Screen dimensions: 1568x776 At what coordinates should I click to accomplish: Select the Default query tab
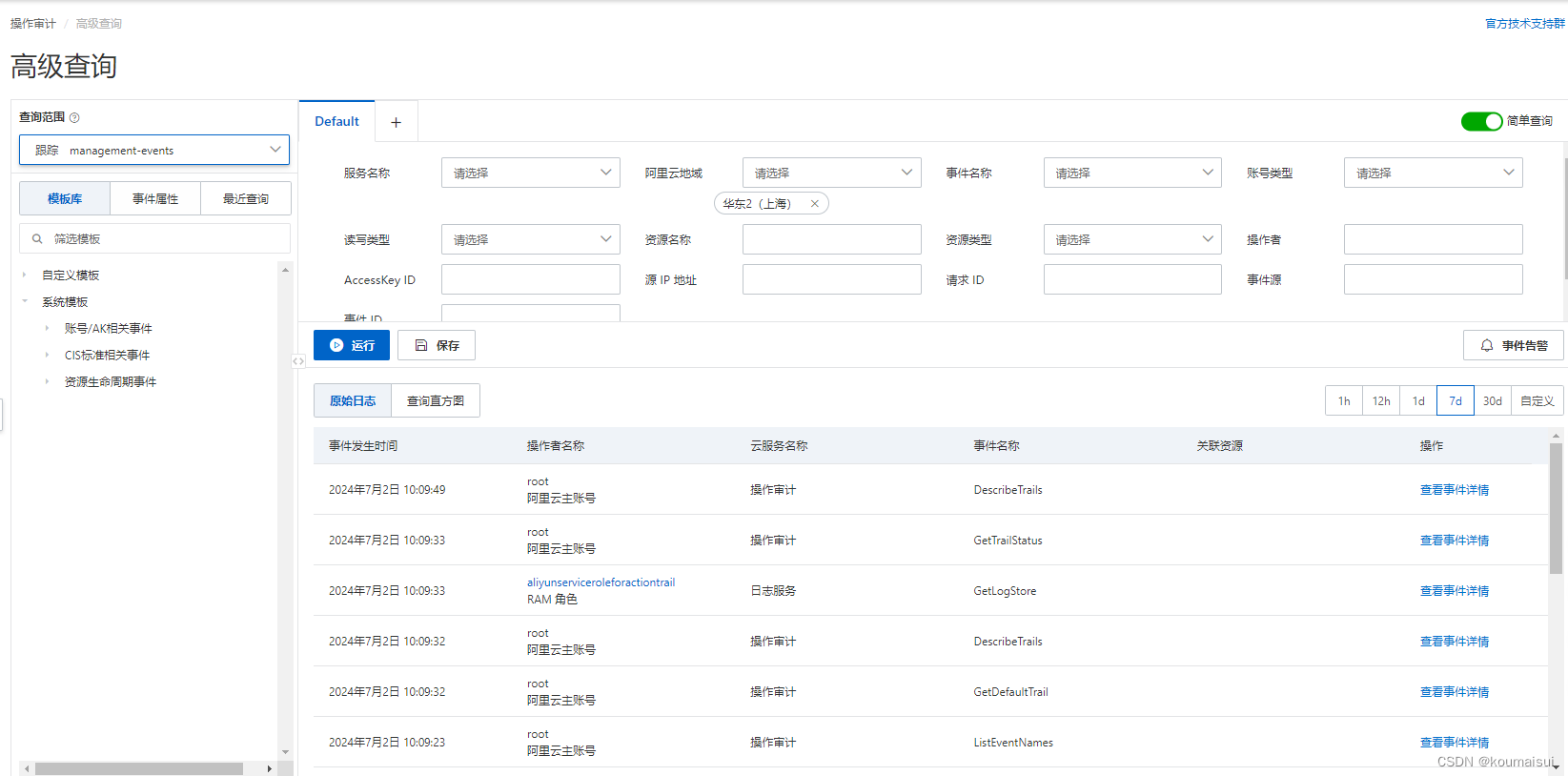[336, 121]
